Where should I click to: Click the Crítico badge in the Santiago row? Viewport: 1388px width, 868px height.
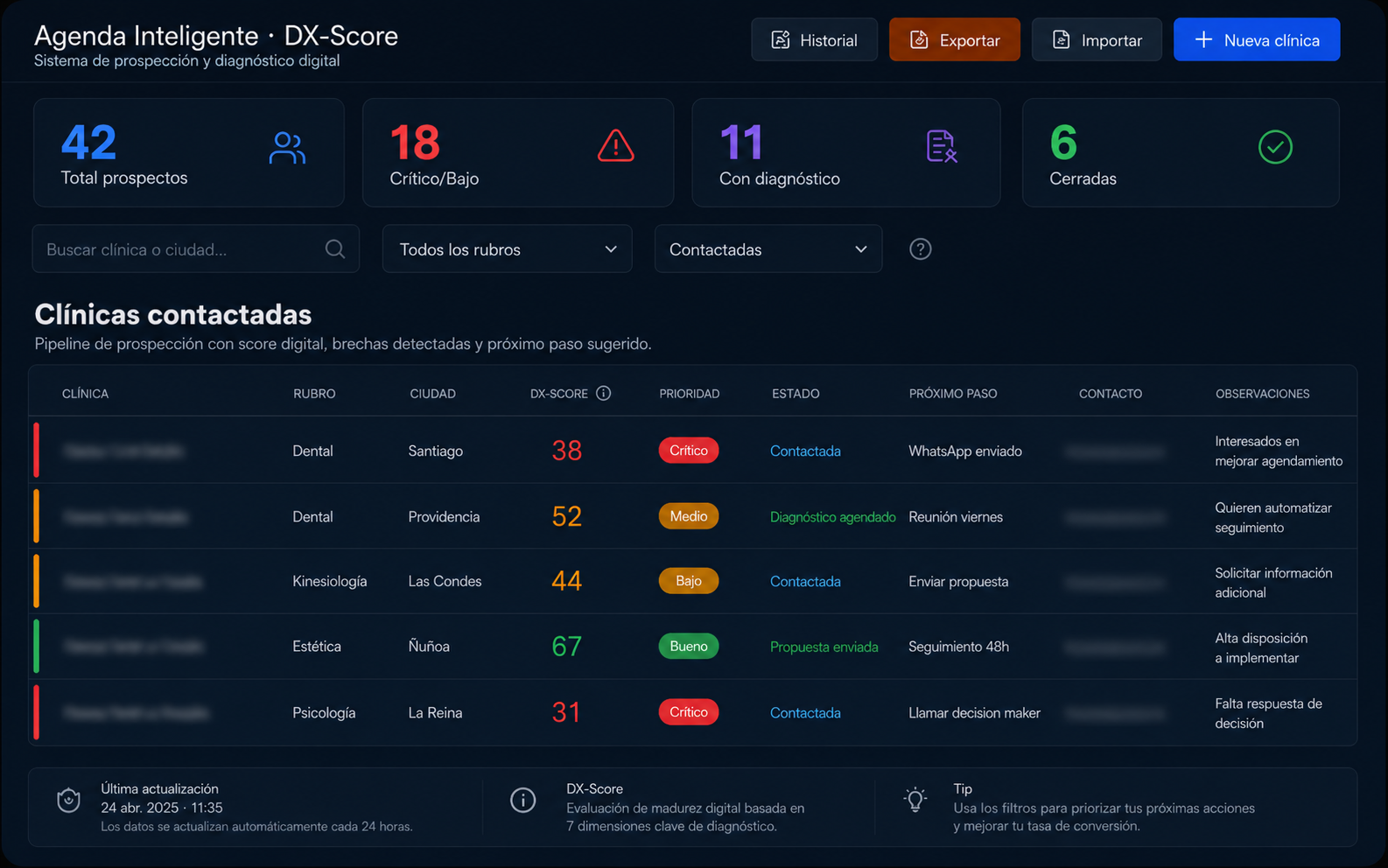(689, 451)
